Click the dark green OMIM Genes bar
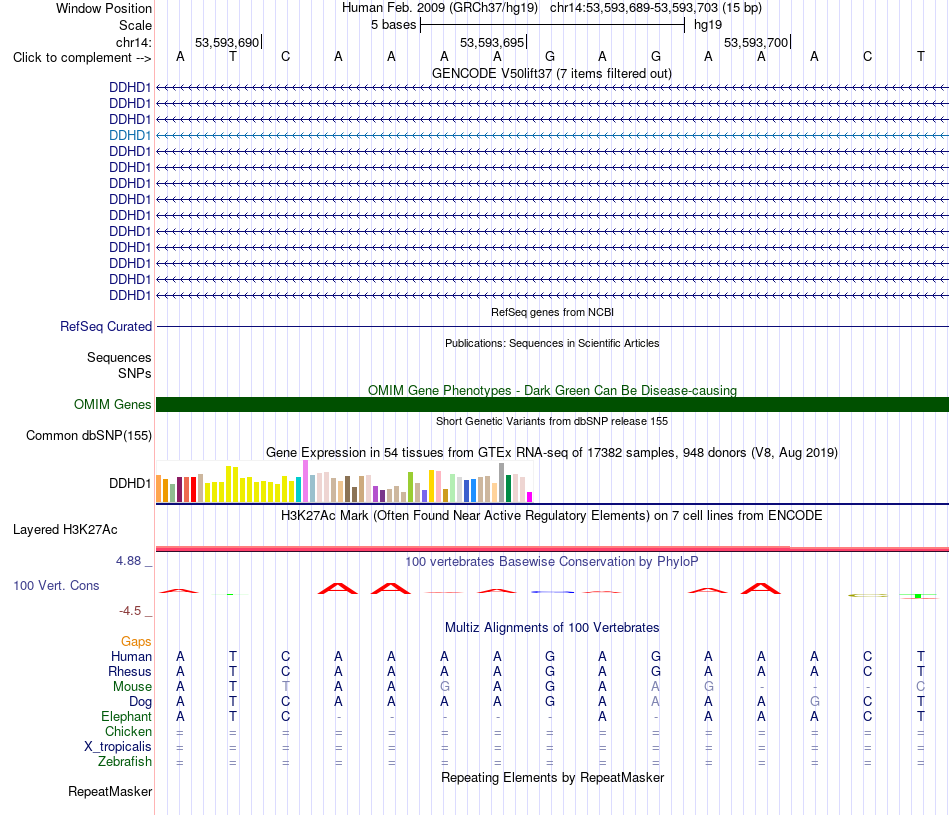Screen dimensions: 950x815 tap(552, 405)
